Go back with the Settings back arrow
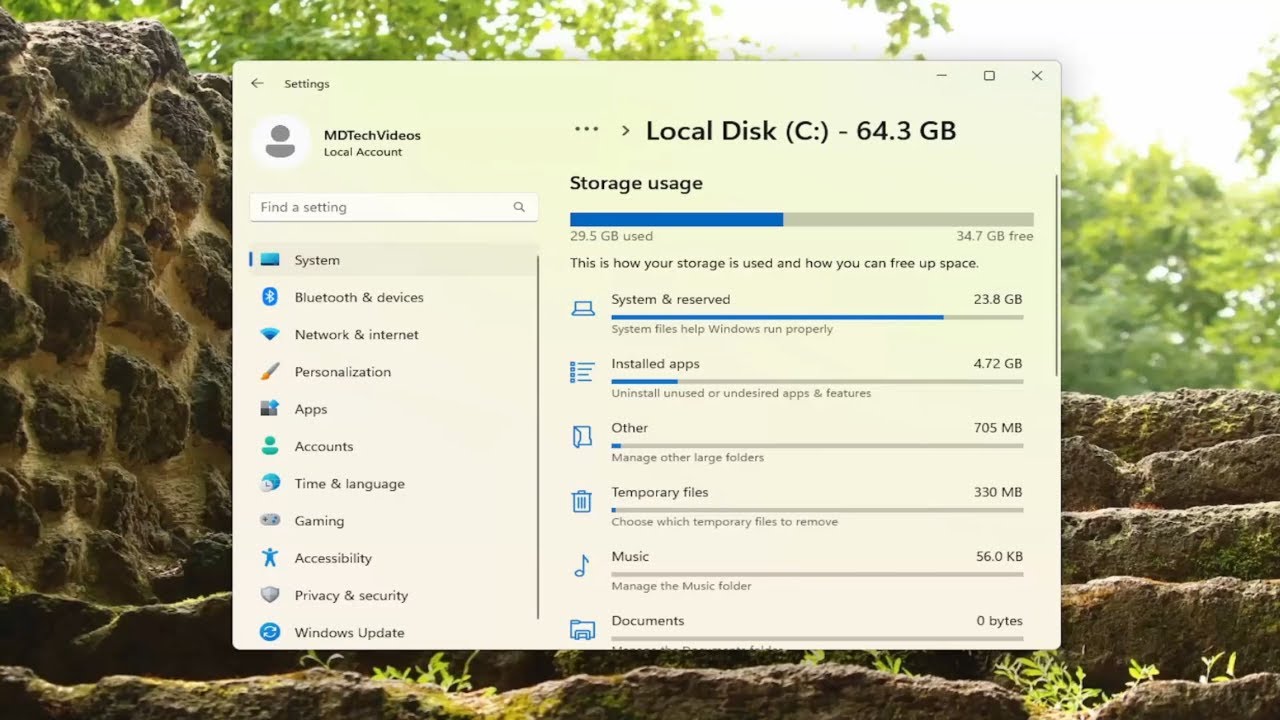The width and height of the screenshot is (1280, 720). click(257, 84)
